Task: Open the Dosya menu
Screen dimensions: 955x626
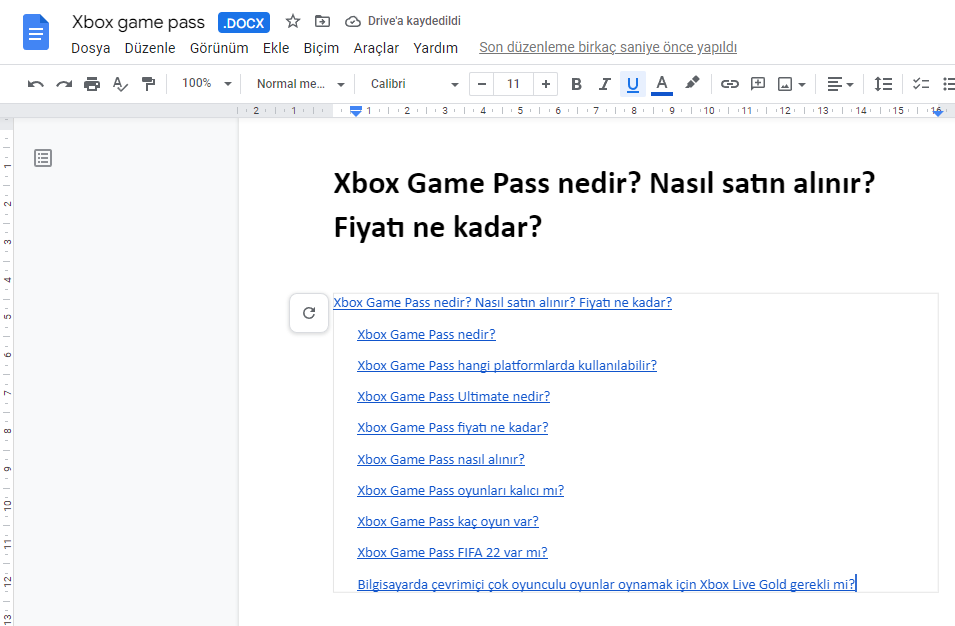Action: [91, 48]
